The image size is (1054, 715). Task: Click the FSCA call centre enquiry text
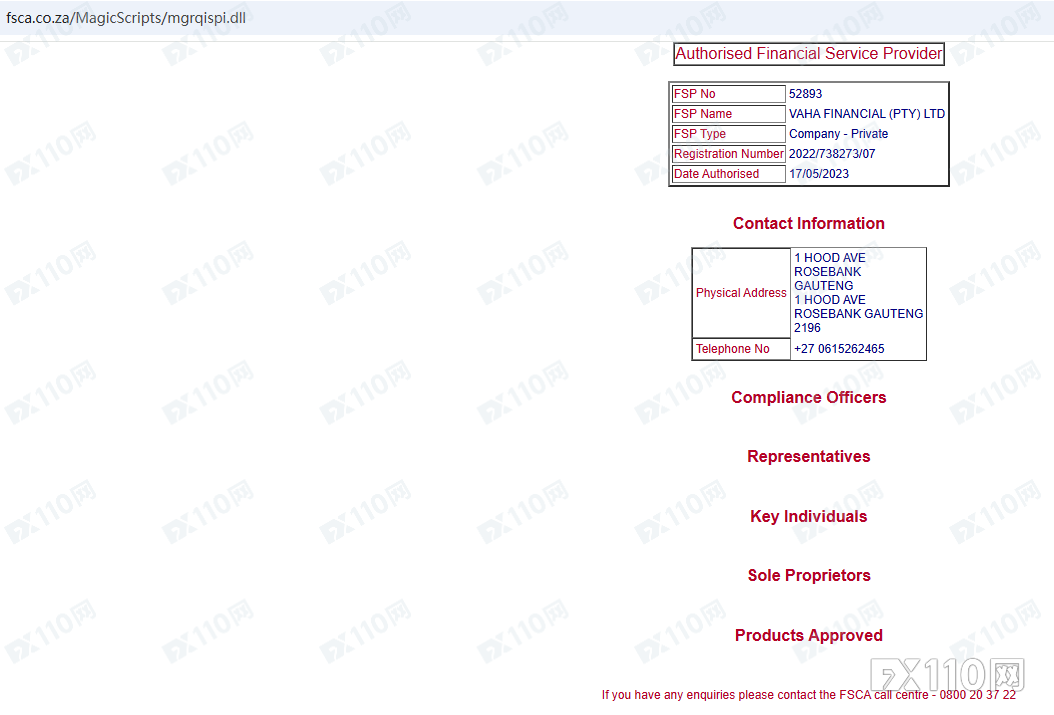[x=808, y=695]
